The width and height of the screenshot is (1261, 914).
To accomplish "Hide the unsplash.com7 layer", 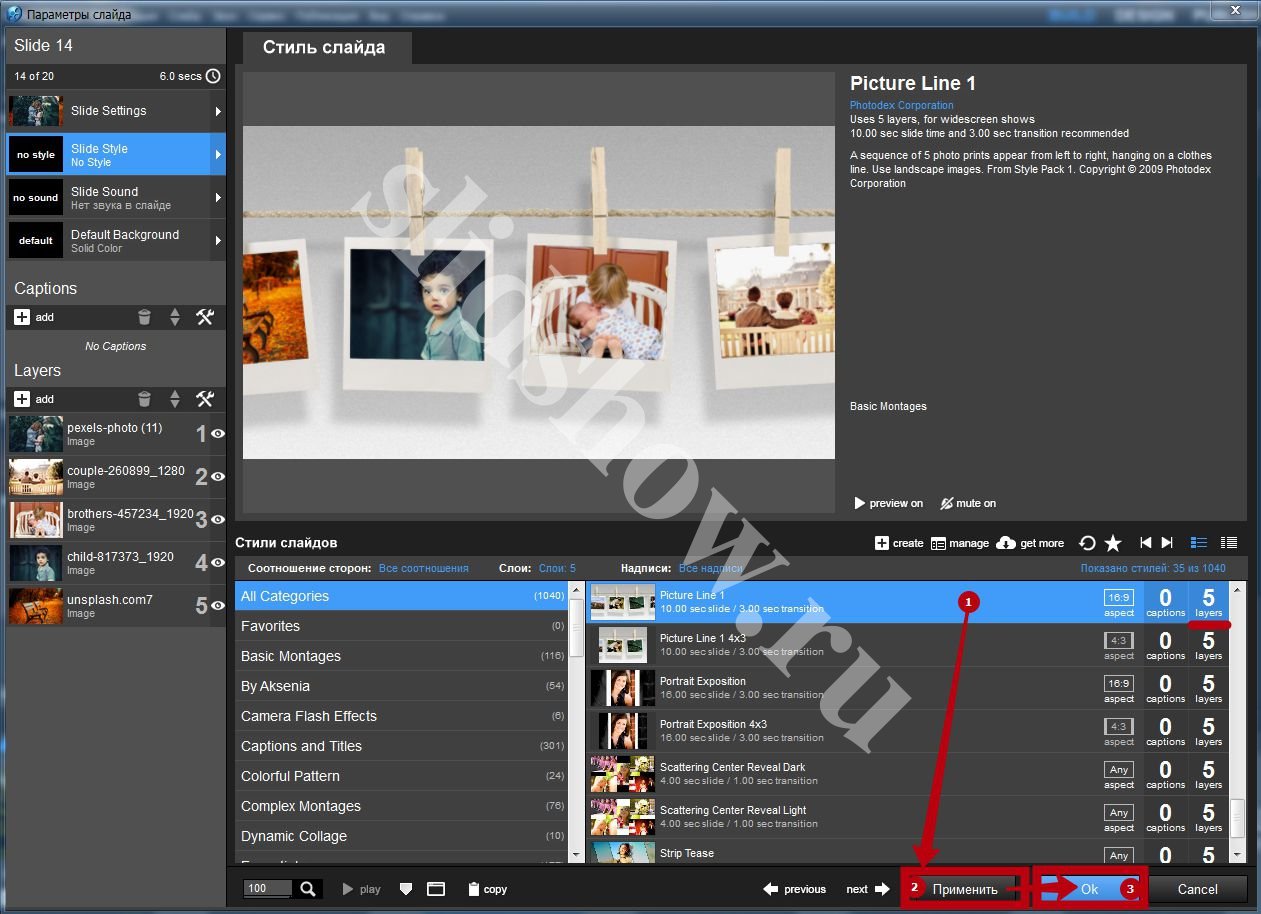I will [x=217, y=606].
